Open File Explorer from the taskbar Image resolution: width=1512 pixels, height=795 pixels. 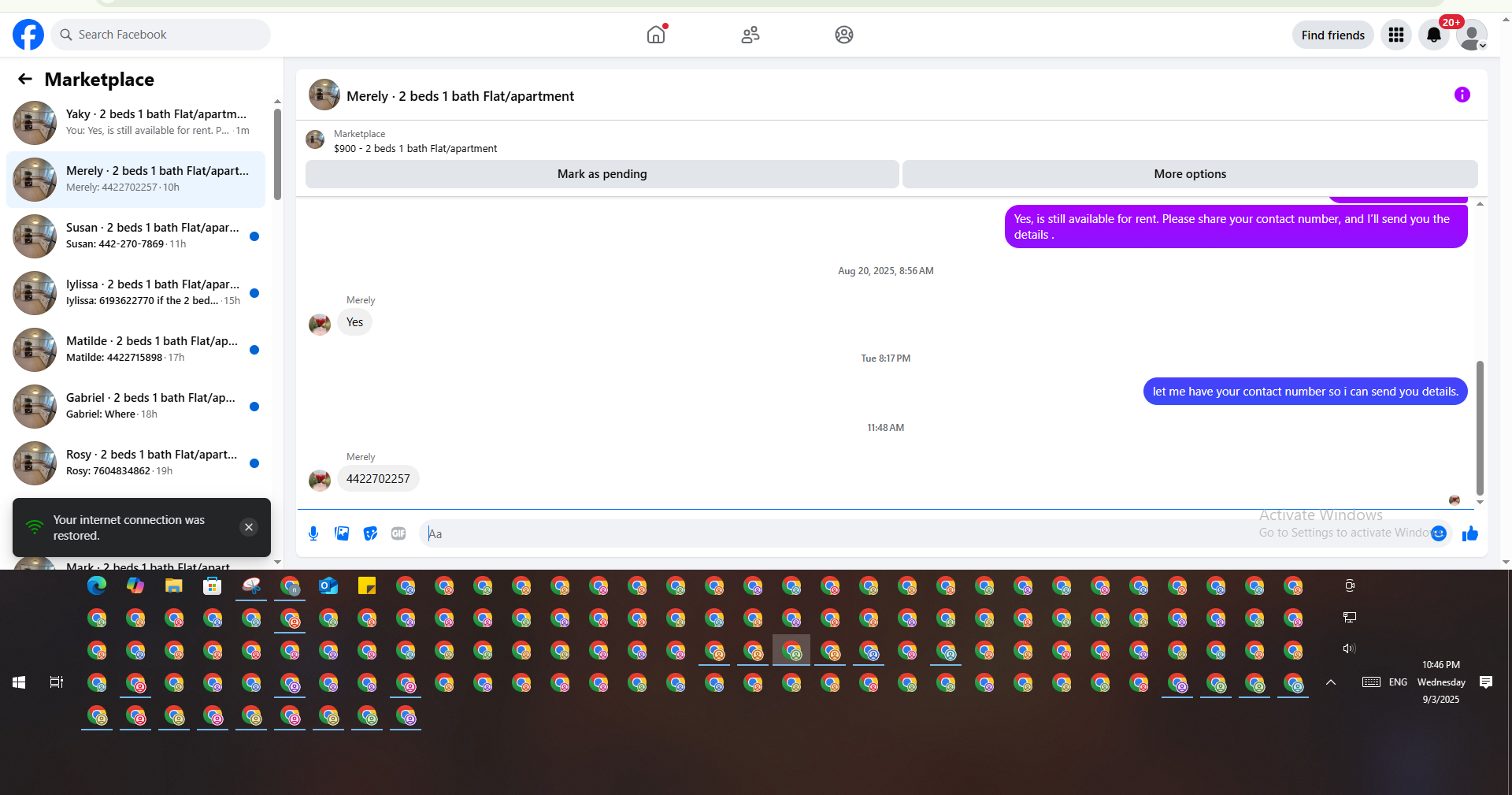[x=174, y=586]
